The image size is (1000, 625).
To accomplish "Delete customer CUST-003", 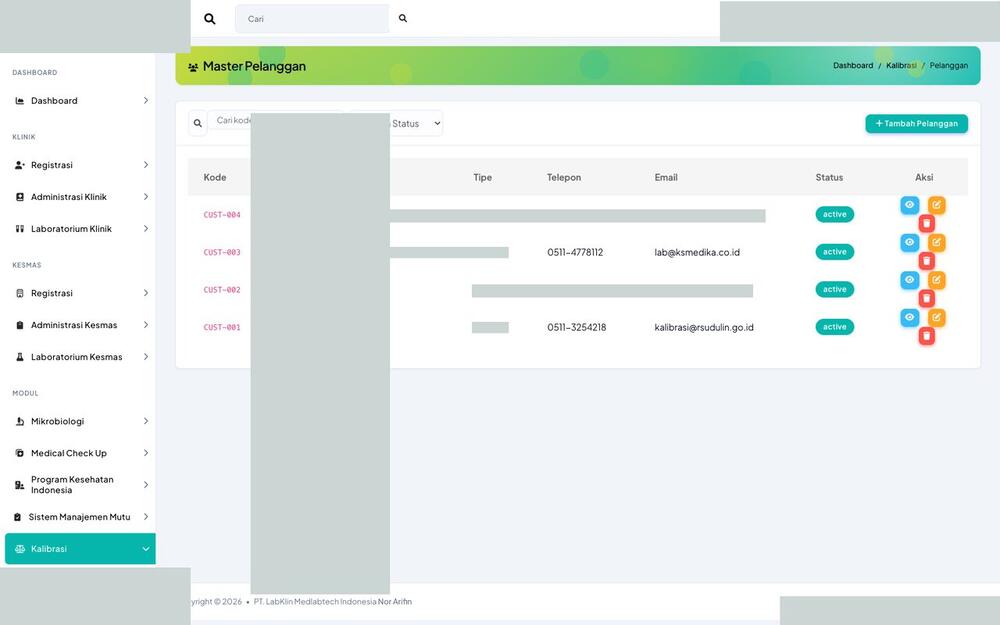I will pyautogui.click(x=927, y=261).
